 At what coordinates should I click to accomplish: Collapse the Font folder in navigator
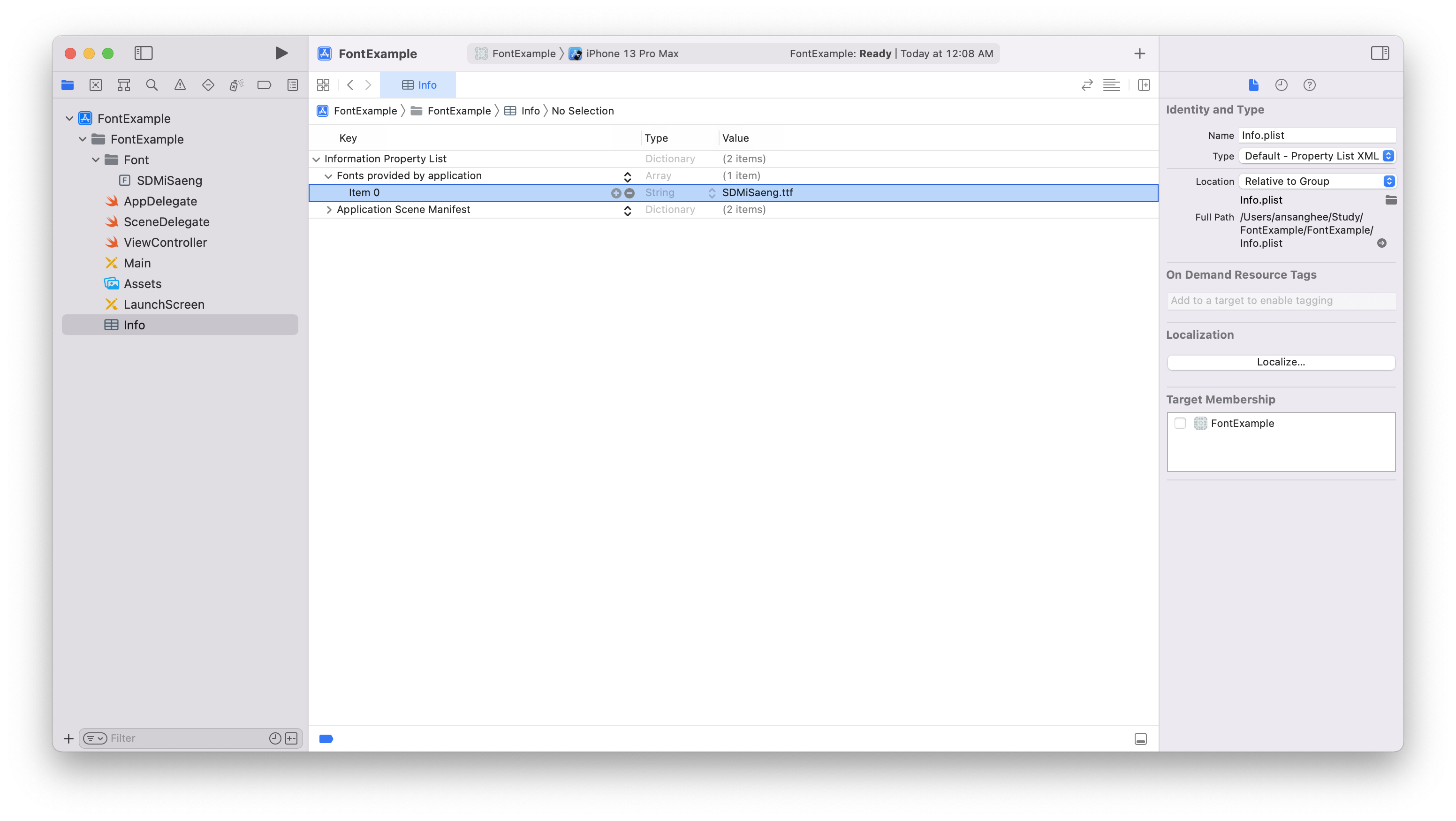(x=96, y=160)
